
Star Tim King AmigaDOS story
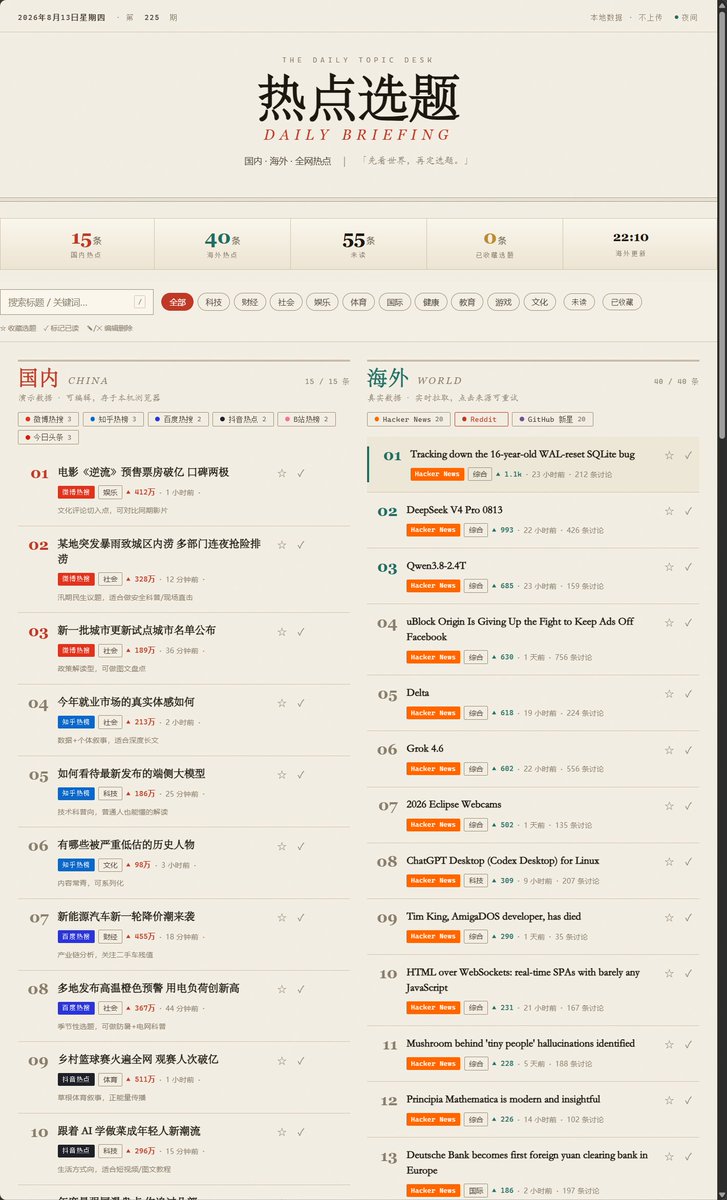[669, 918]
